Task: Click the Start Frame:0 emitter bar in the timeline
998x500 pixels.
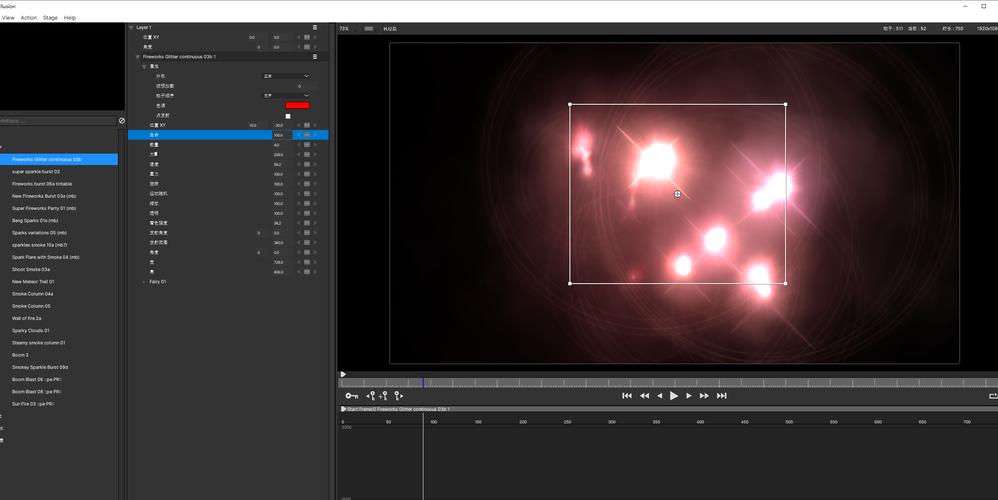Action: point(668,409)
